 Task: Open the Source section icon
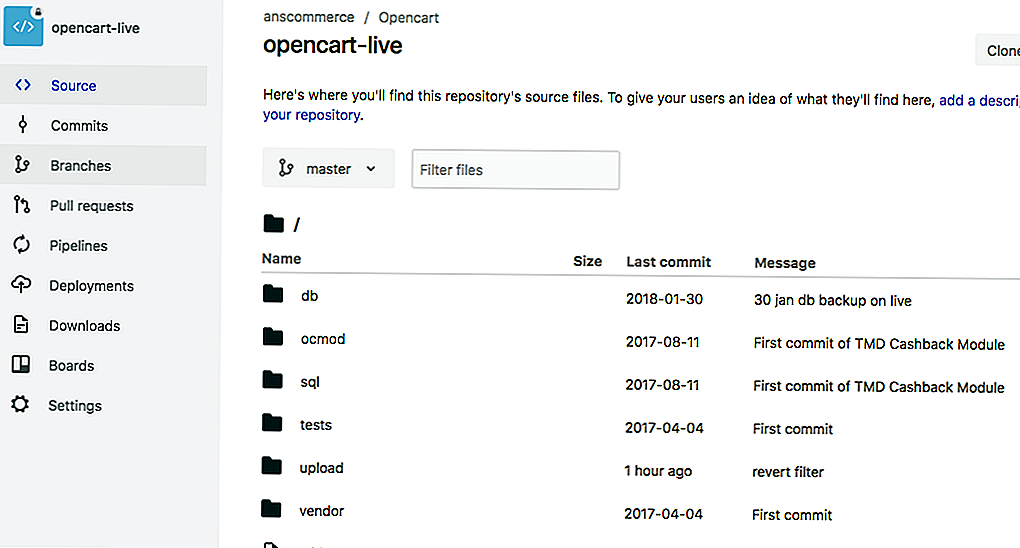22,86
